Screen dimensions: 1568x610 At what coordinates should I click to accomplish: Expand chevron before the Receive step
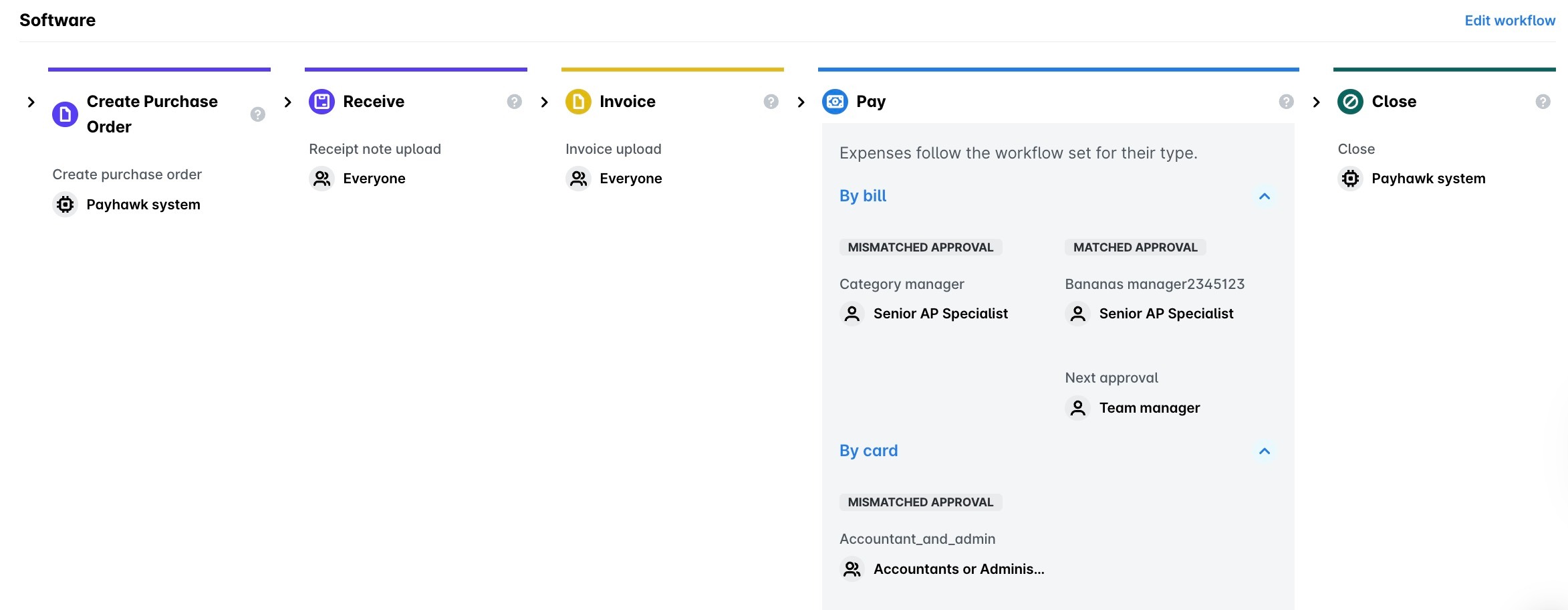coord(287,102)
